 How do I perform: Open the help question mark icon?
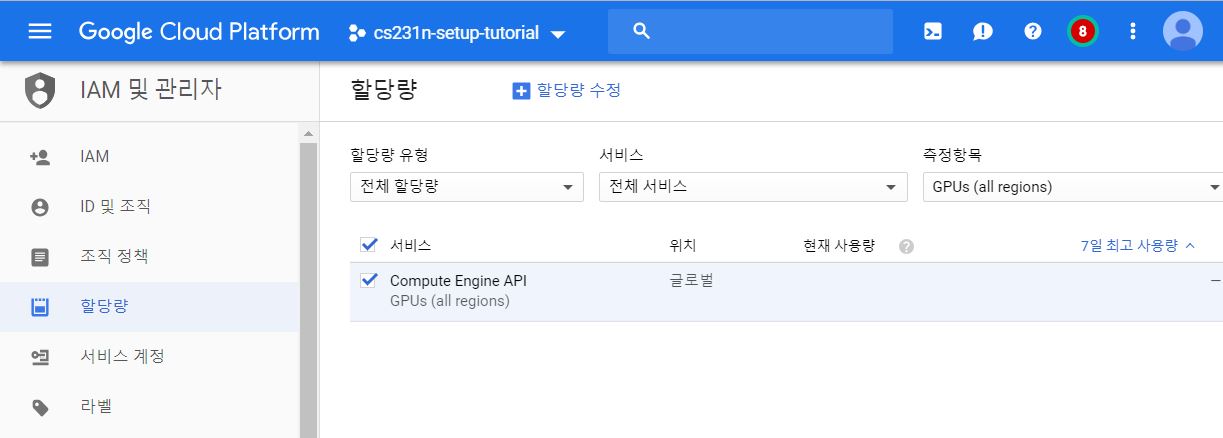(1033, 31)
